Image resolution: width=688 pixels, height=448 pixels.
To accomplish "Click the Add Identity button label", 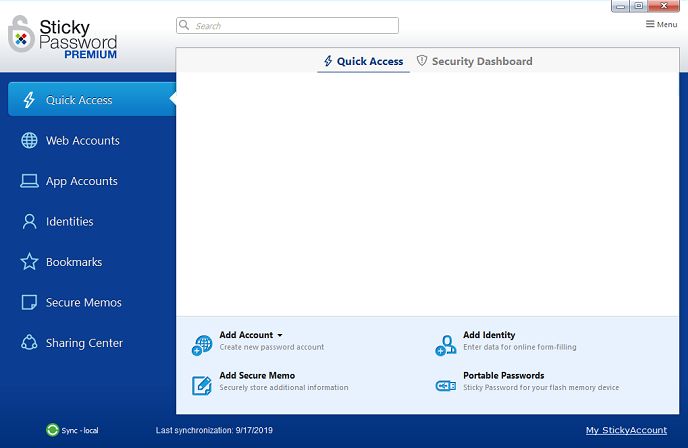I will click(x=489, y=335).
